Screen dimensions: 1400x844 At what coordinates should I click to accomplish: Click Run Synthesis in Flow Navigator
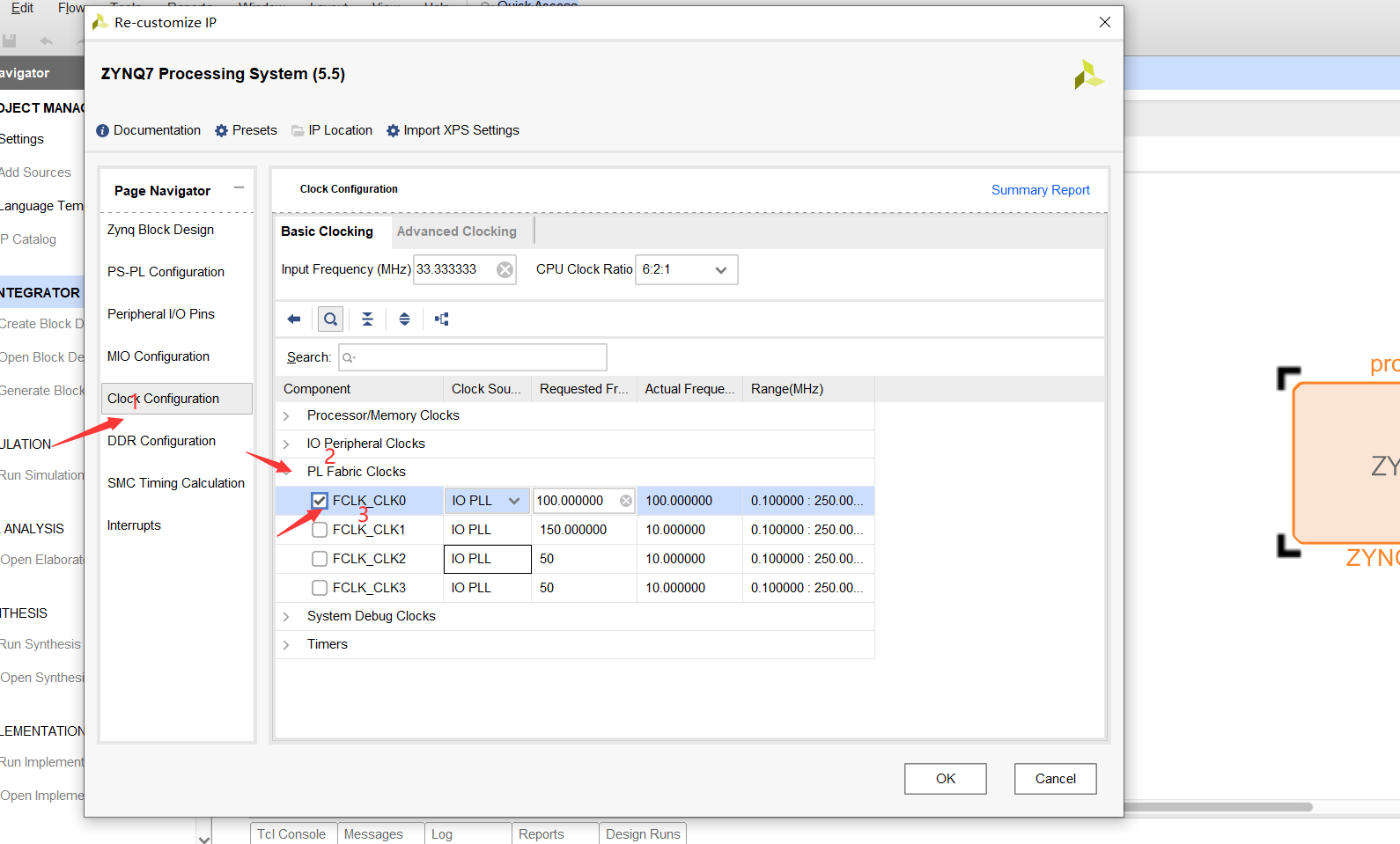(x=41, y=644)
